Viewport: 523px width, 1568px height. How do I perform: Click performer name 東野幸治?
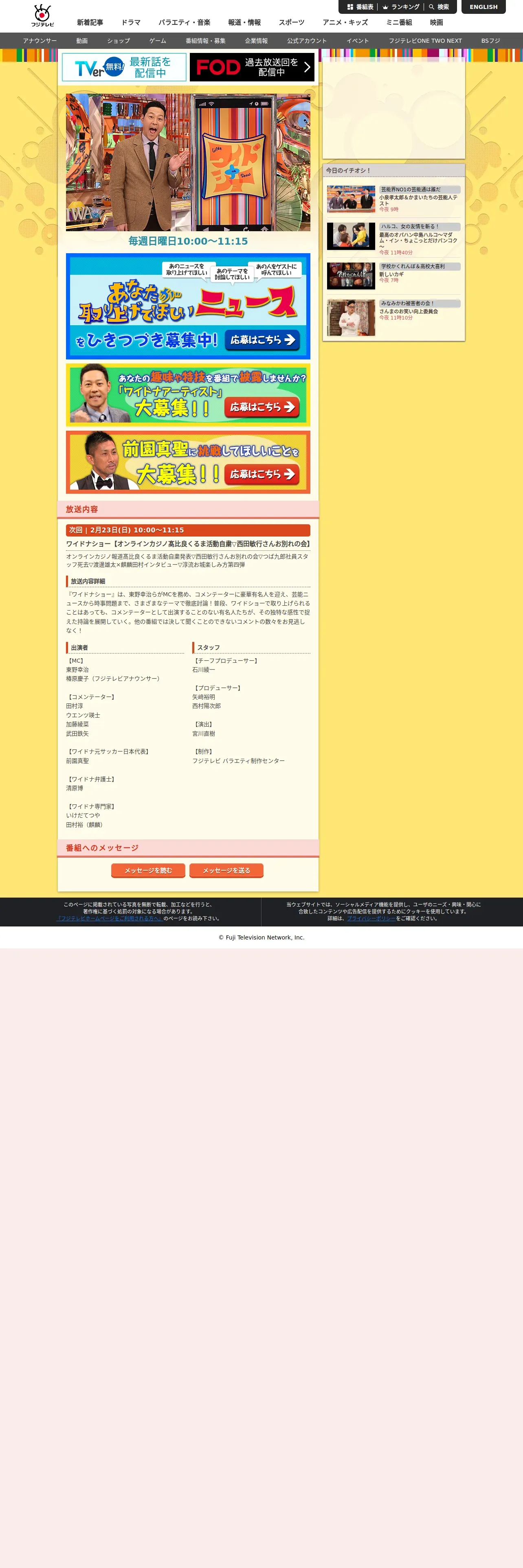point(77,670)
